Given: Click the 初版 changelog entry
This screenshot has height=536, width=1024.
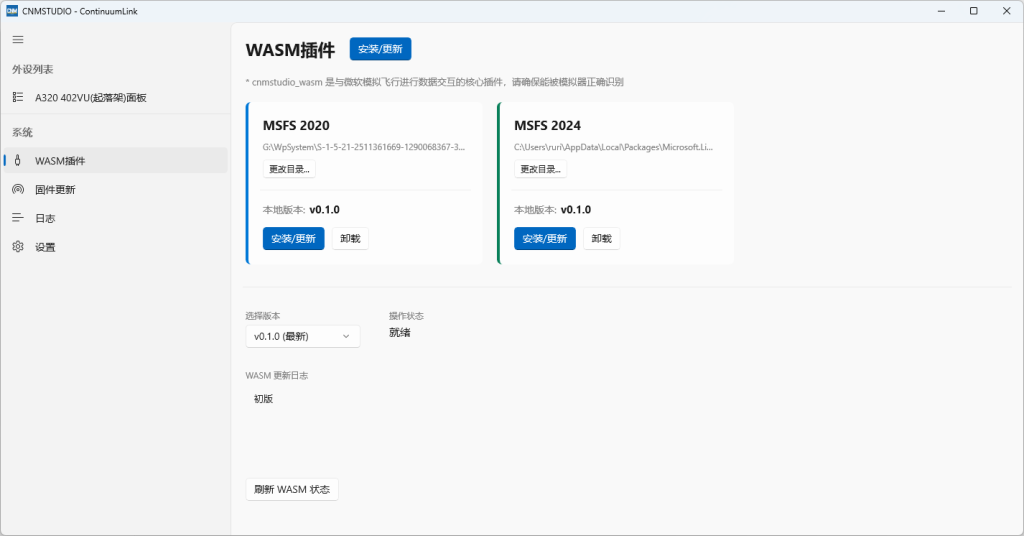Looking at the screenshot, I should pos(263,399).
